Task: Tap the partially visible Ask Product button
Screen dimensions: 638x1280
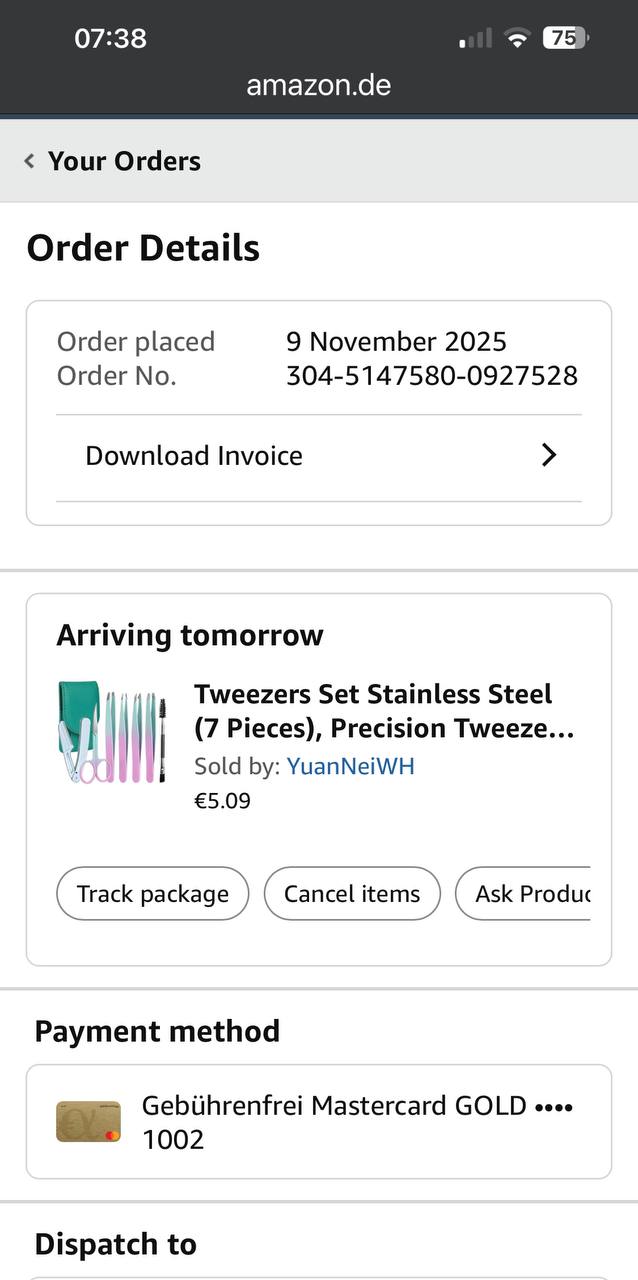Action: 530,893
